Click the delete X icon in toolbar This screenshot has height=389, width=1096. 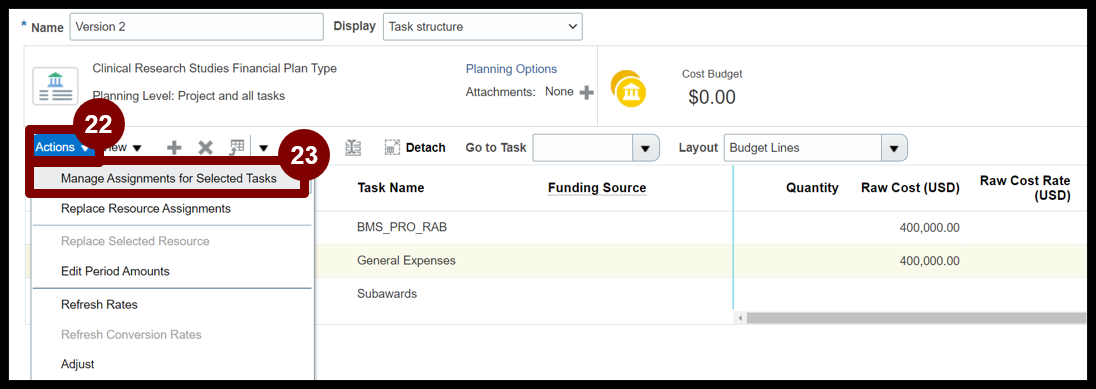pyautogui.click(x=205, y=147)
